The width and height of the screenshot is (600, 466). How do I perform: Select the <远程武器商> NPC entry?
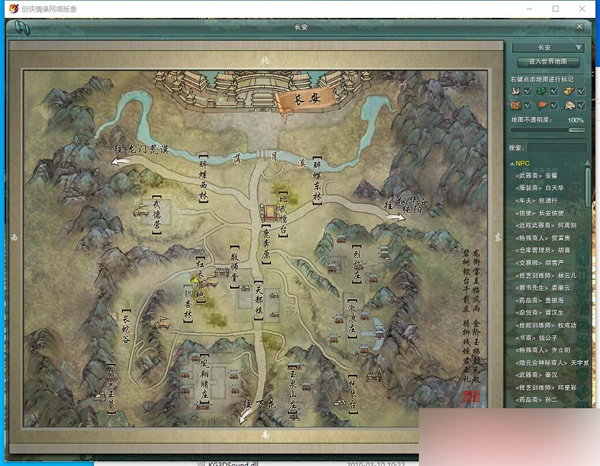546,225
